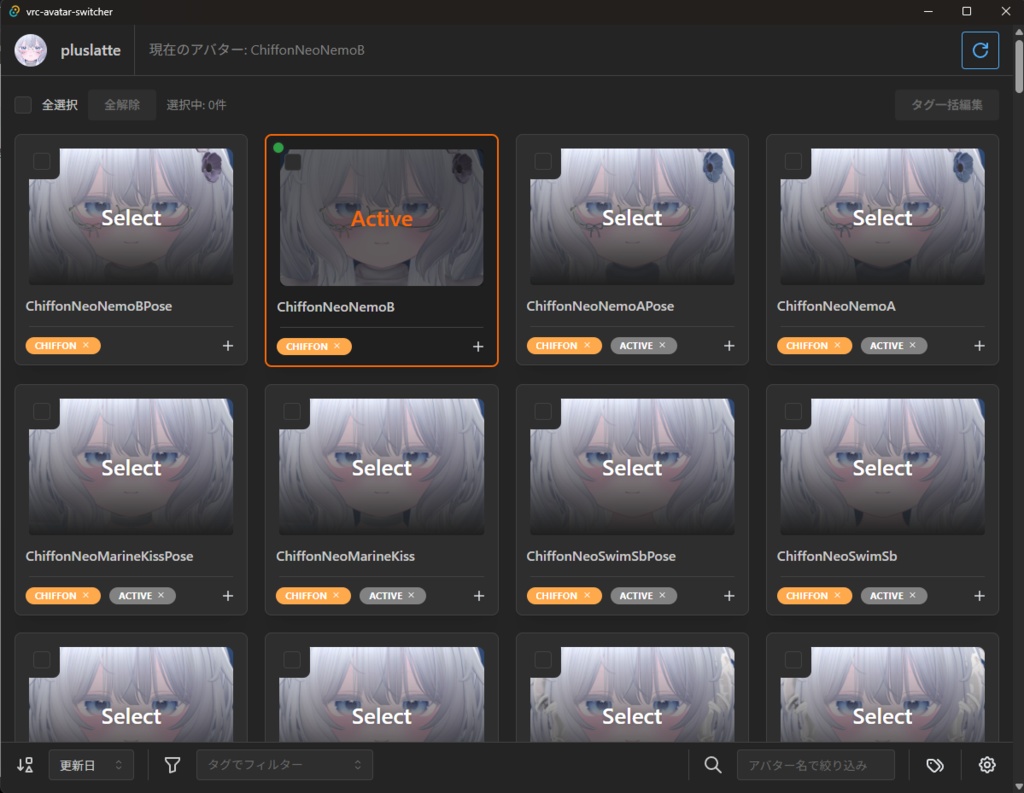This screenshot has width=1024, height=793.
Task: Click the sort direction icon in the bottom bar
Action: tap(24, 764)
